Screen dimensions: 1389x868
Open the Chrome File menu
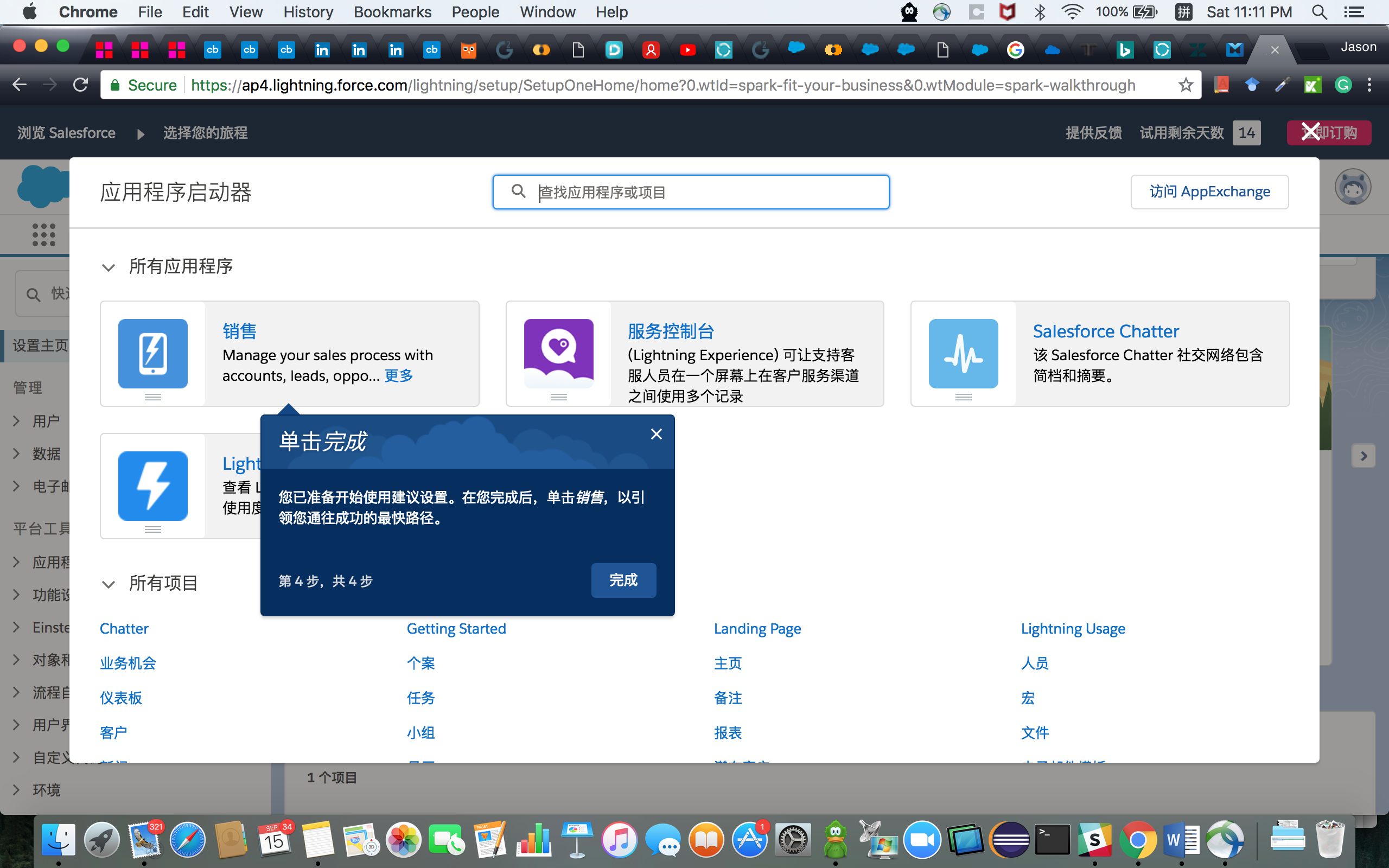point(150,12)
